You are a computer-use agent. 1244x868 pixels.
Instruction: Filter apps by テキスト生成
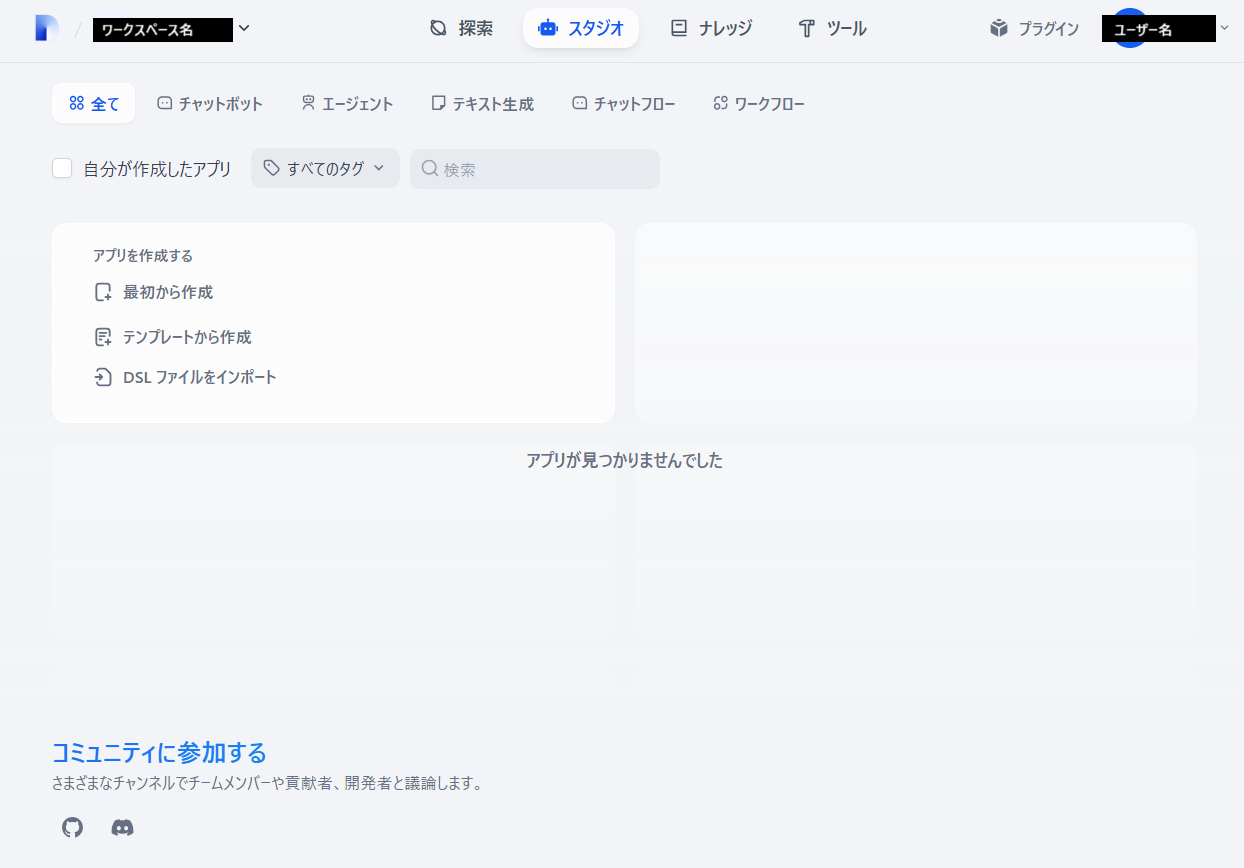click(x=482, y=103)
